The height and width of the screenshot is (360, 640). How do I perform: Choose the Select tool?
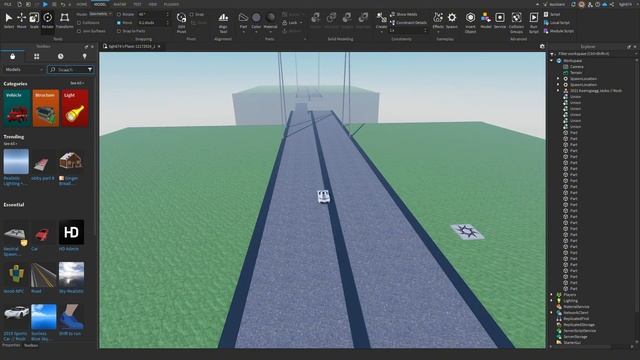9,20
